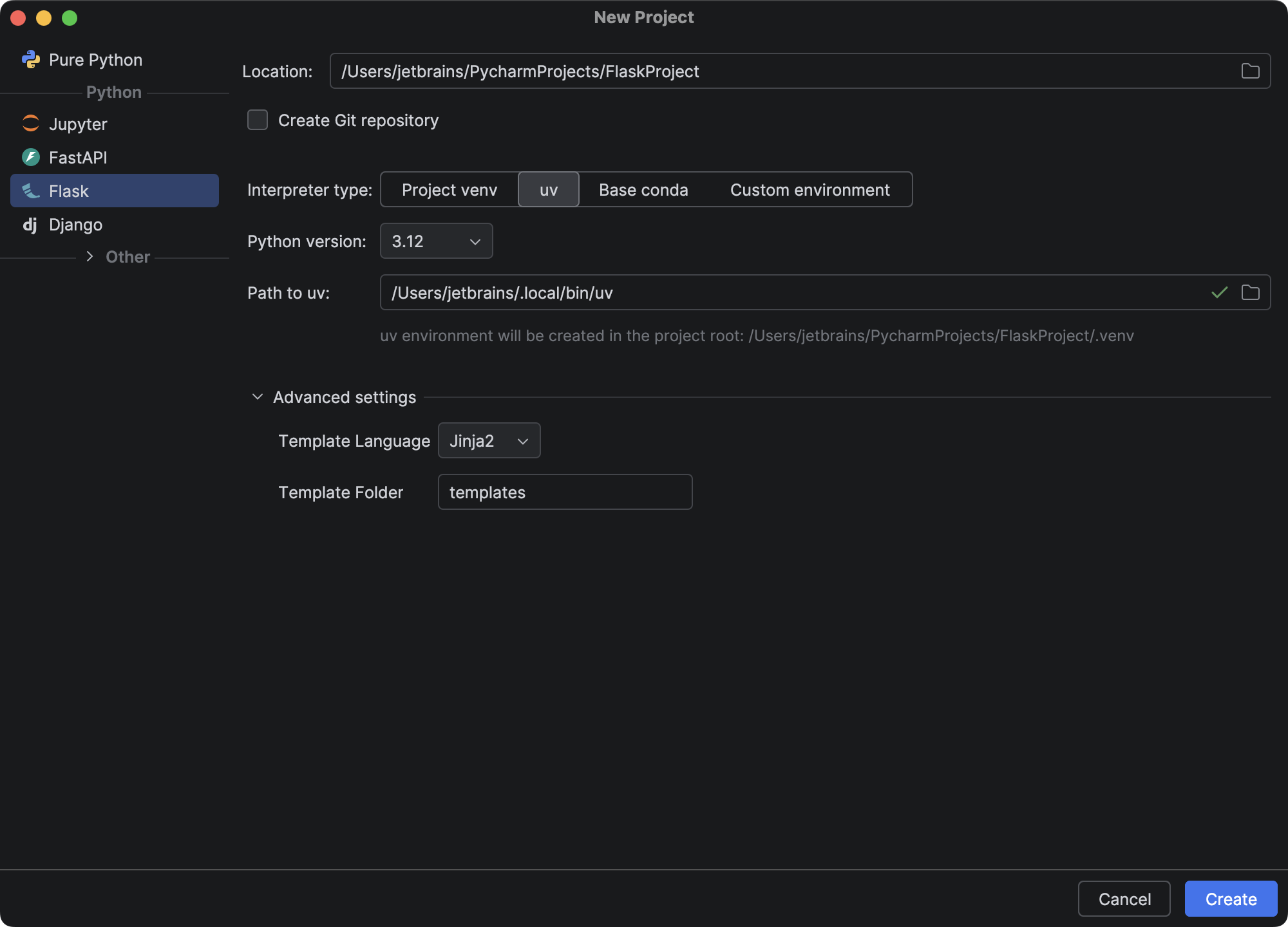Viewport: 1288px width, 927px height.
Task: Select the uv interpreter type
Action: [548, 190]
